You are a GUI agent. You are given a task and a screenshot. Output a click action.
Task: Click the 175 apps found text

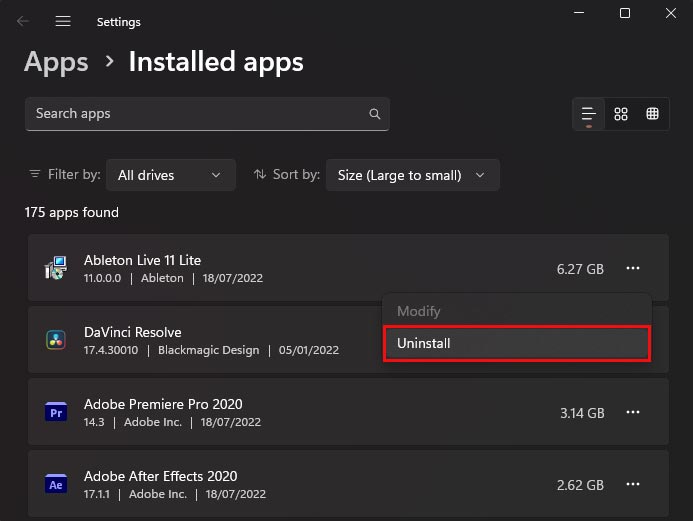72,213
